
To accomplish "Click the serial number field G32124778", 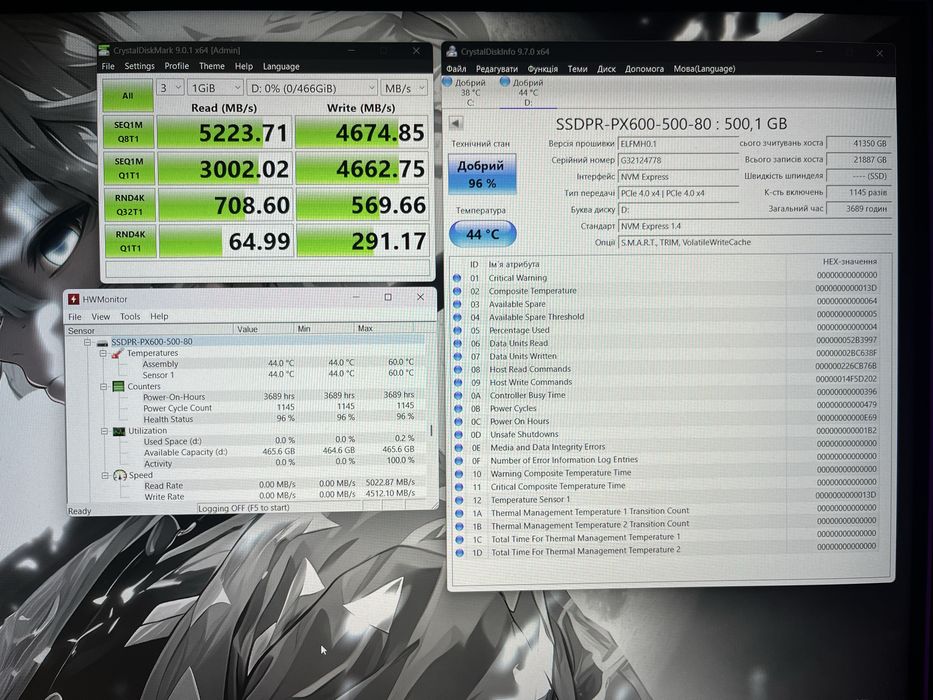I will 678,160.
